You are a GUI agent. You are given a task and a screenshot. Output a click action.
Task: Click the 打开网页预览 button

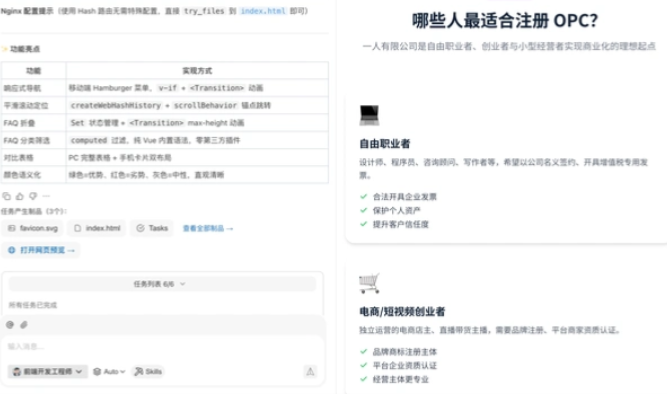coord(41,250)
